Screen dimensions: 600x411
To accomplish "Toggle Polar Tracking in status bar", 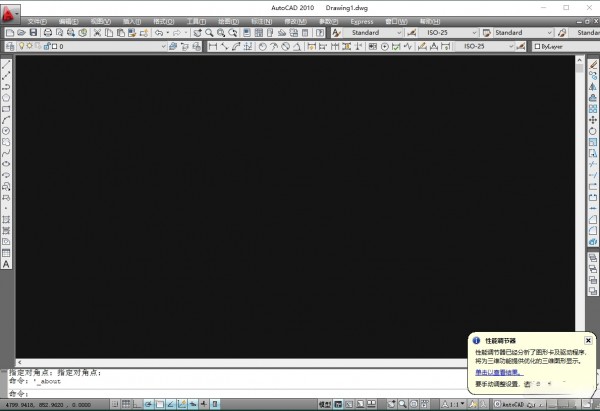I will (x=148, y=404).
